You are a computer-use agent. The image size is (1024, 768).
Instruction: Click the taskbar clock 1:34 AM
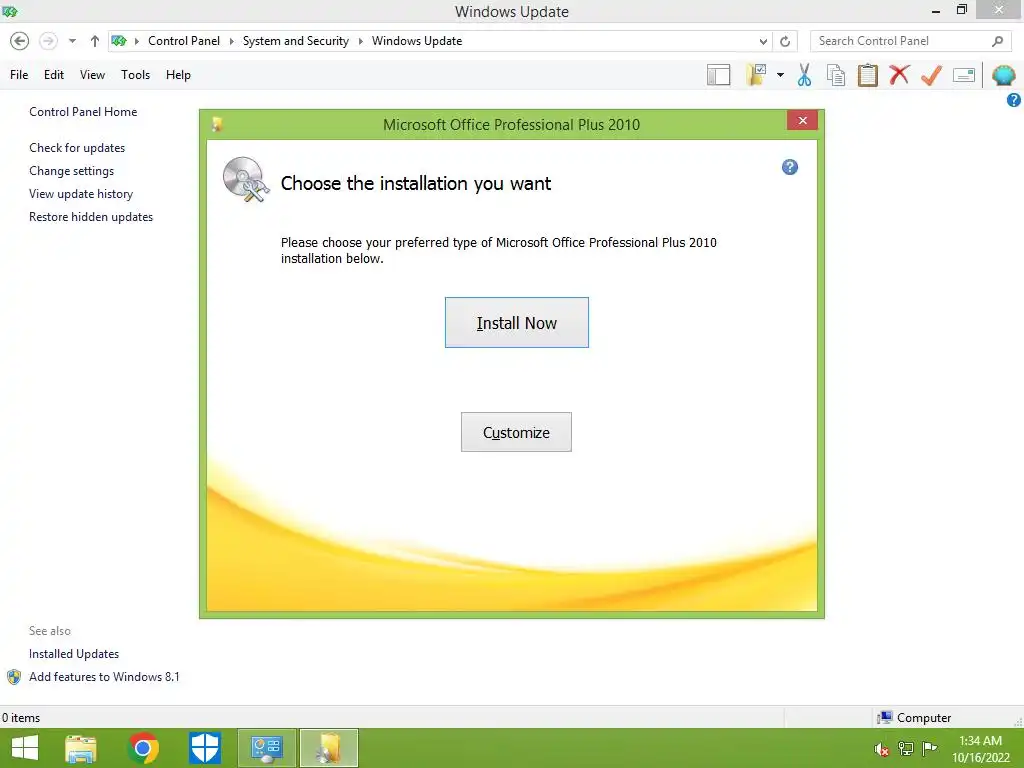[980, 741]
